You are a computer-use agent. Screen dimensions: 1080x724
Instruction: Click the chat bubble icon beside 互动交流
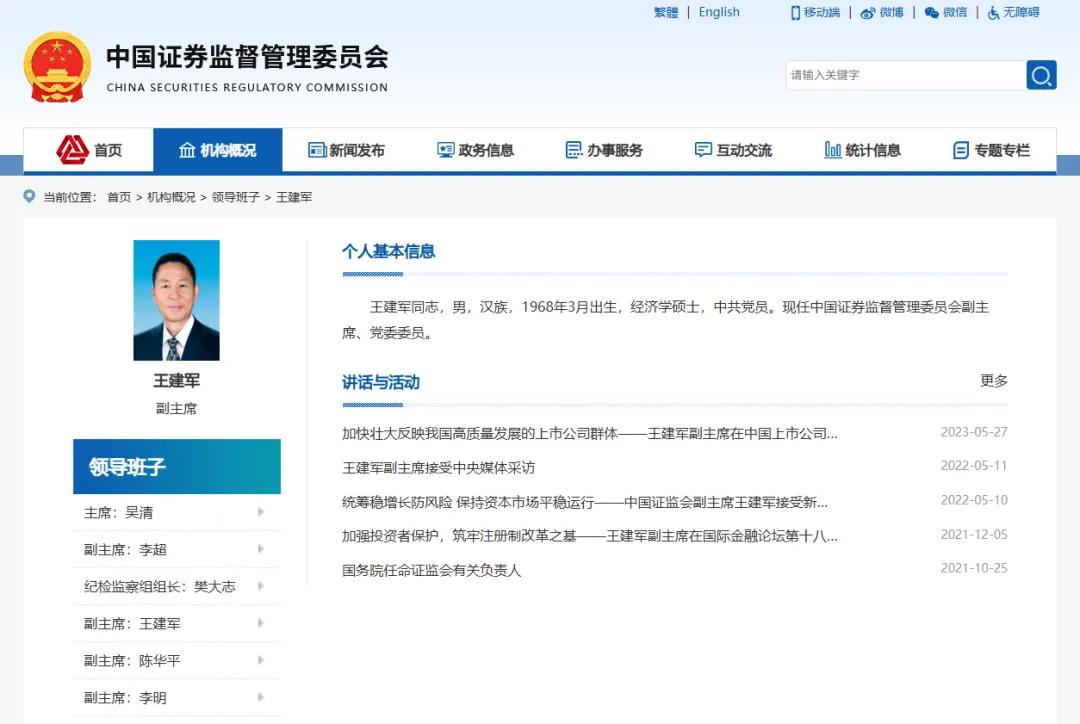point(703,150)
